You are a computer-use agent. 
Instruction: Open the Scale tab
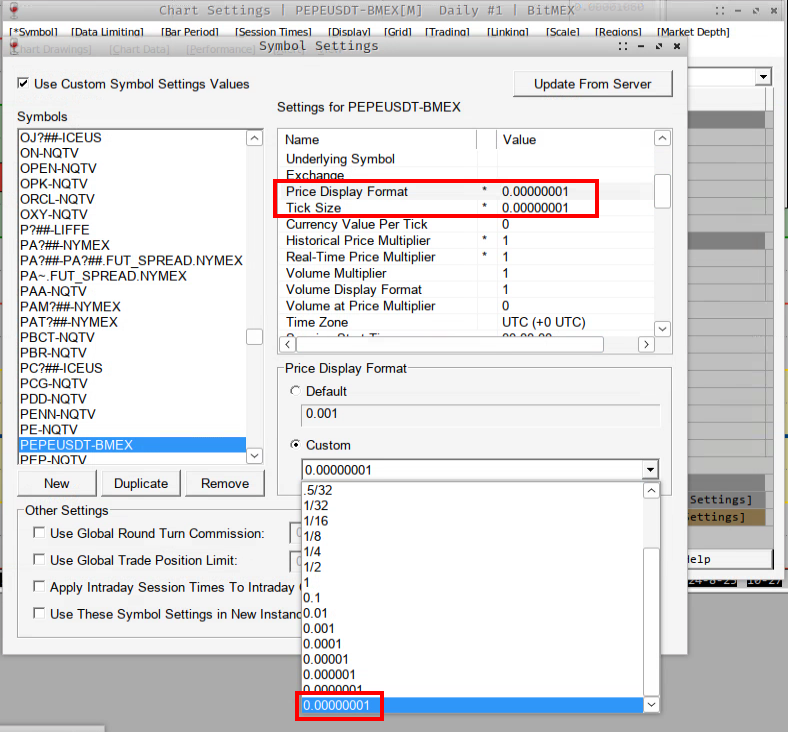(x=563, y=32)
